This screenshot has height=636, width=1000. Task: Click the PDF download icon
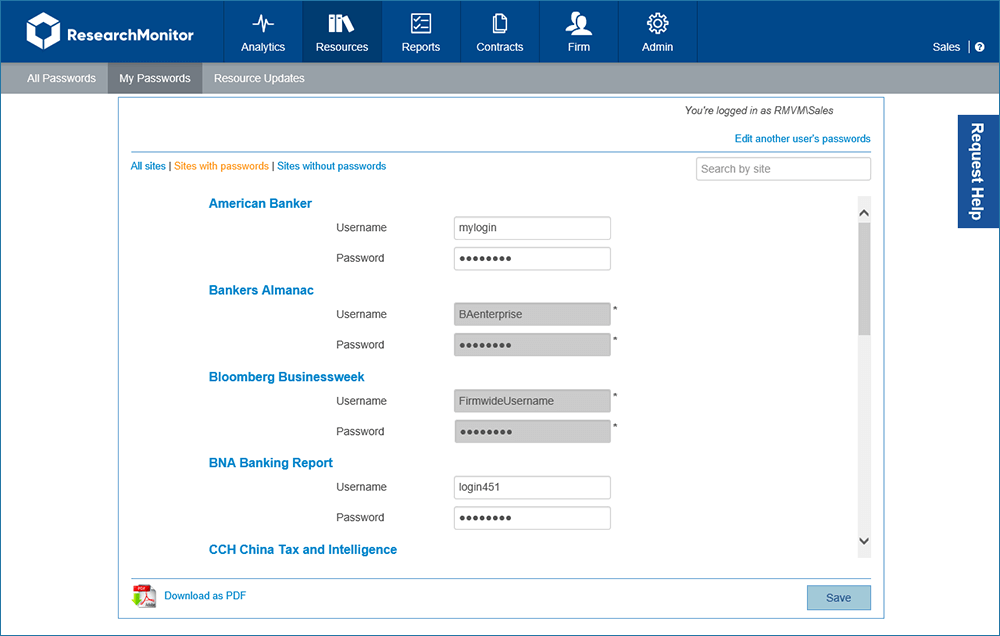(x=144, y=596)
